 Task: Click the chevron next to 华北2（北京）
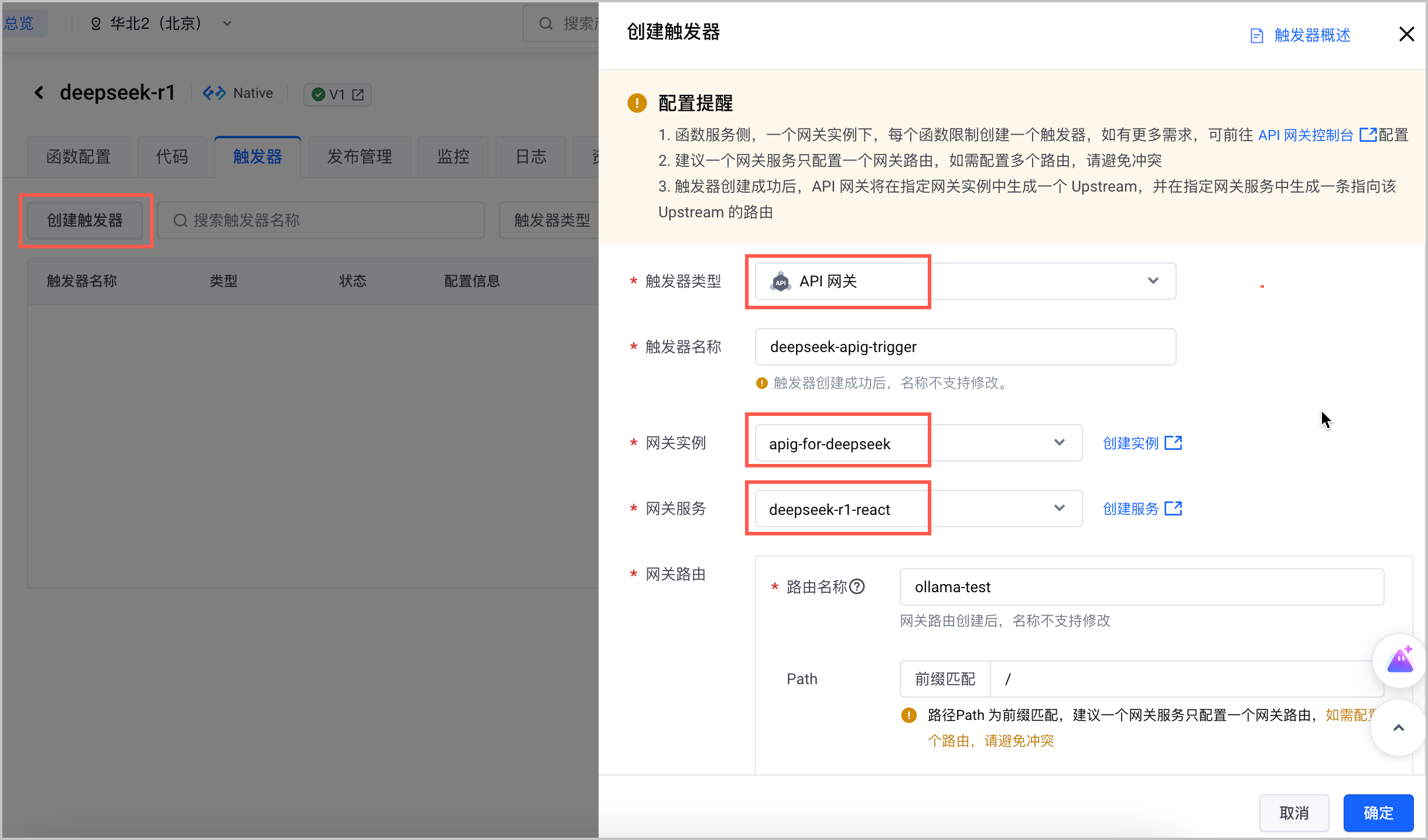pyautogui.click(x=227, y=24)
